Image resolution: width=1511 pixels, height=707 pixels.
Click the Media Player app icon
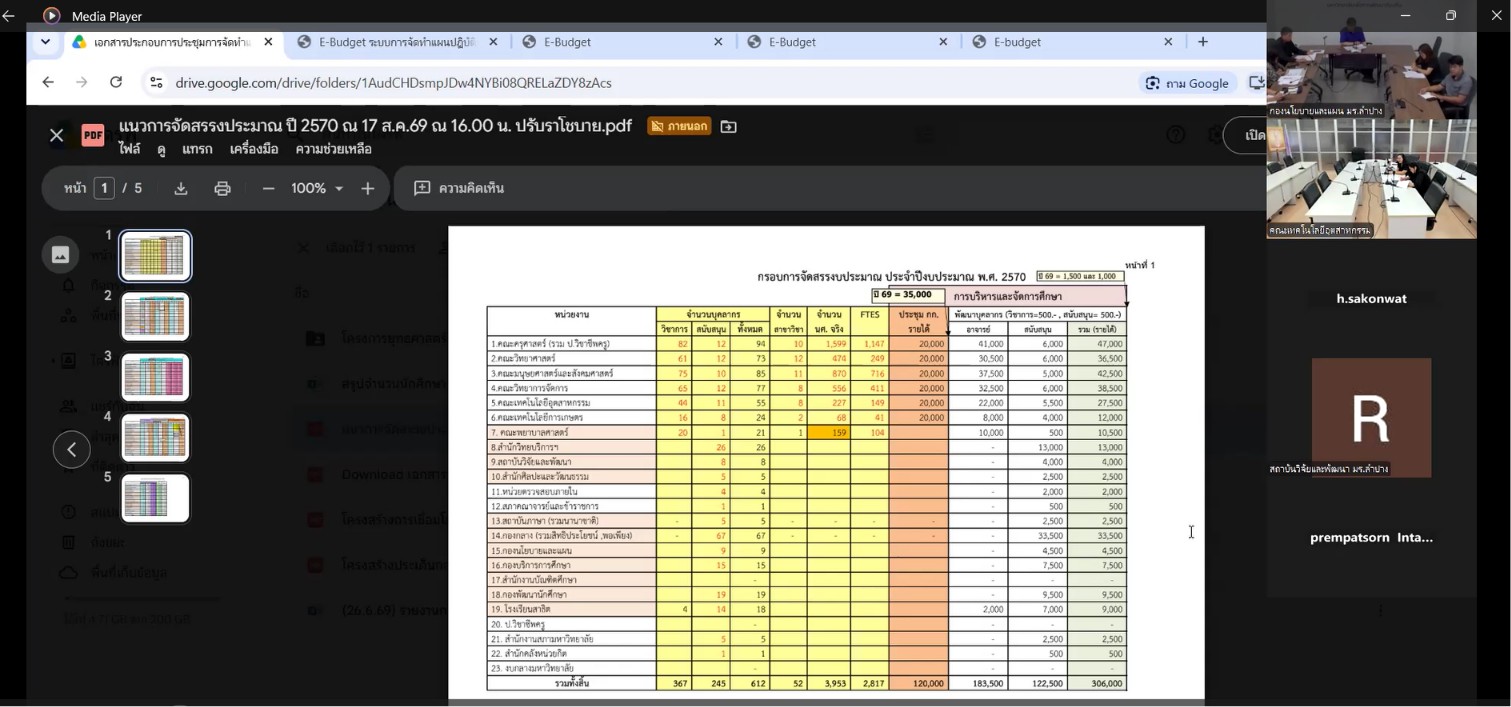click(x=52, y=16)
